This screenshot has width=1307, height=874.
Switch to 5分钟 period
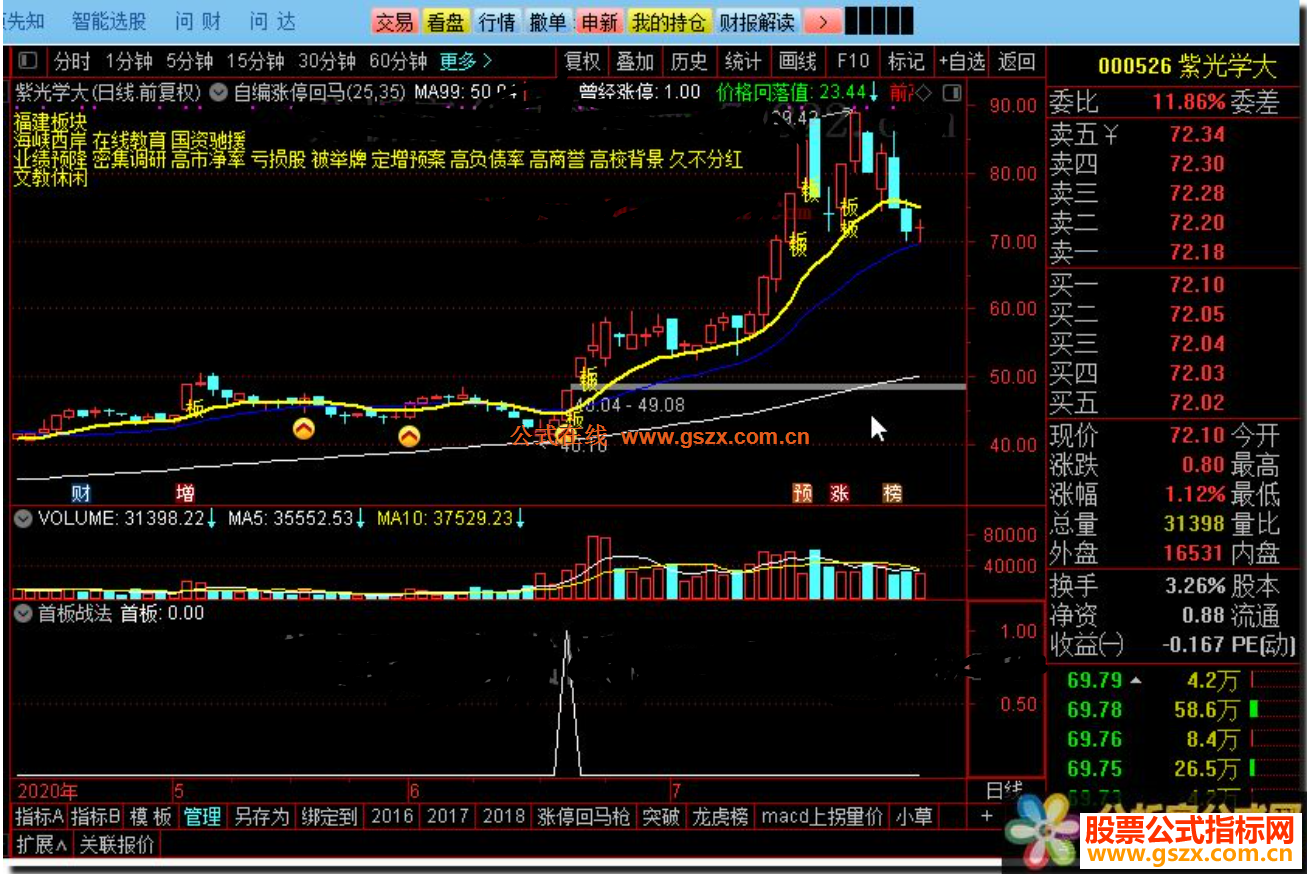click(190, 62)
